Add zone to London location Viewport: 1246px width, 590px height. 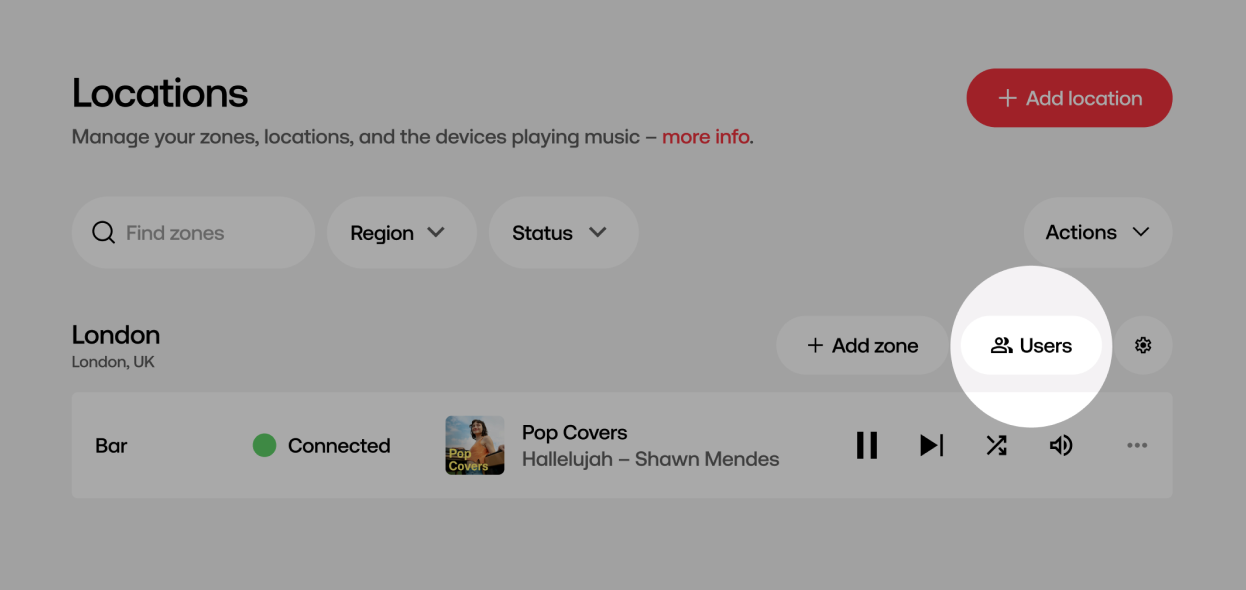pyautogui.click(x=862, y=345)
